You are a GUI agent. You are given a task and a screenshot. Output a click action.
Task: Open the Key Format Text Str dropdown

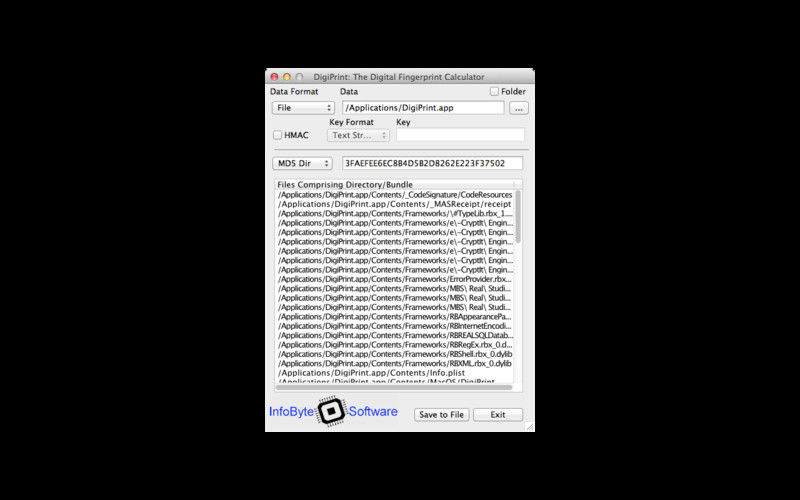(358, 135)
